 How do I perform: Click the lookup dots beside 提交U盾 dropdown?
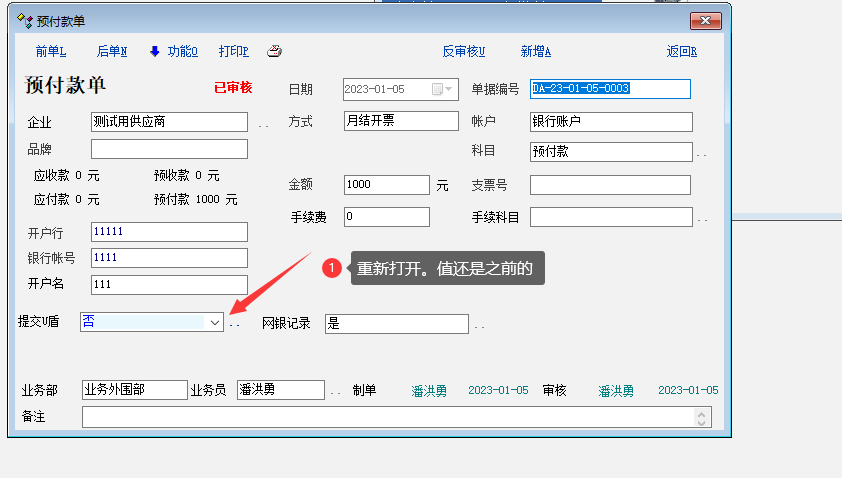[235, 326]
